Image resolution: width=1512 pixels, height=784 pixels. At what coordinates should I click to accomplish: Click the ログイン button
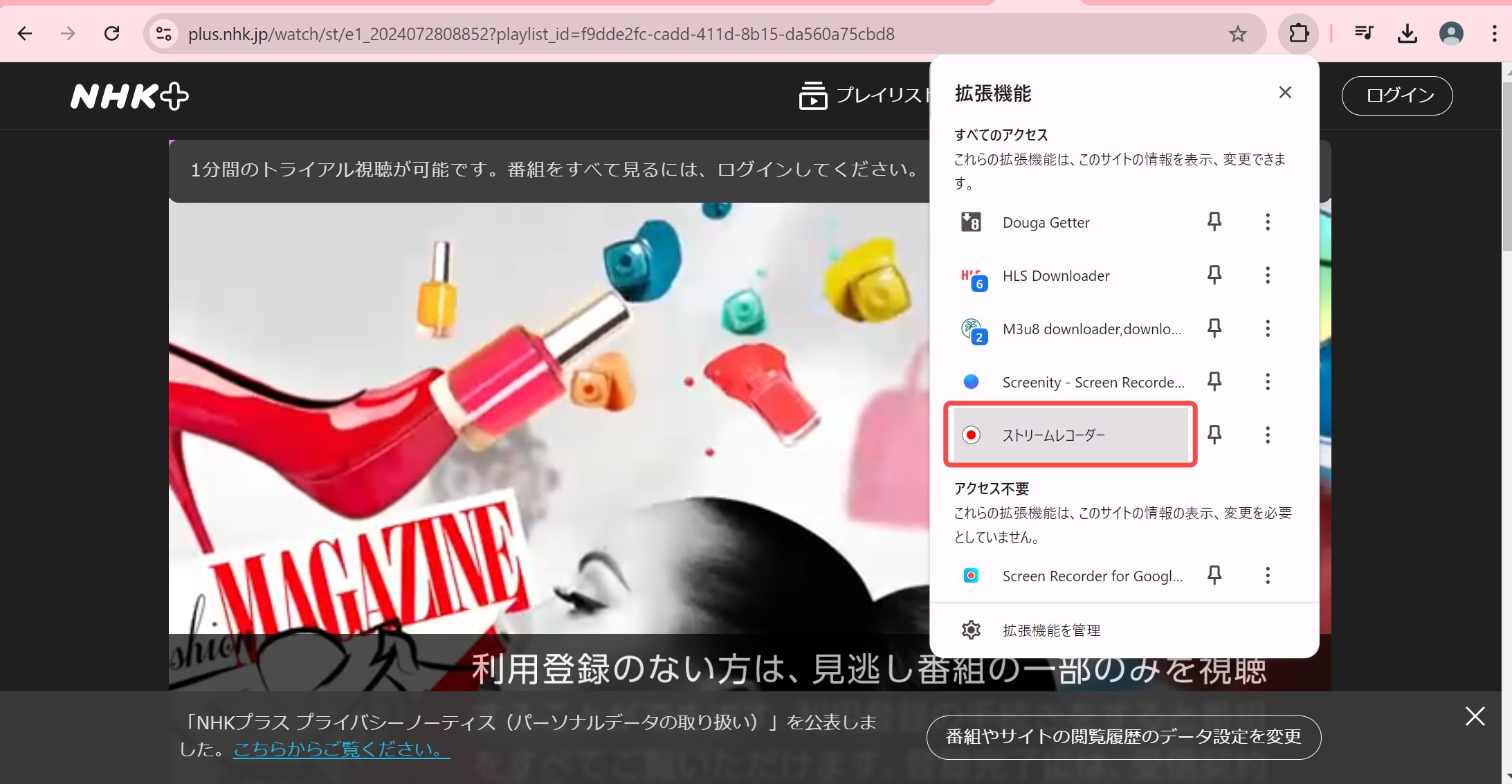(1396, 95)
